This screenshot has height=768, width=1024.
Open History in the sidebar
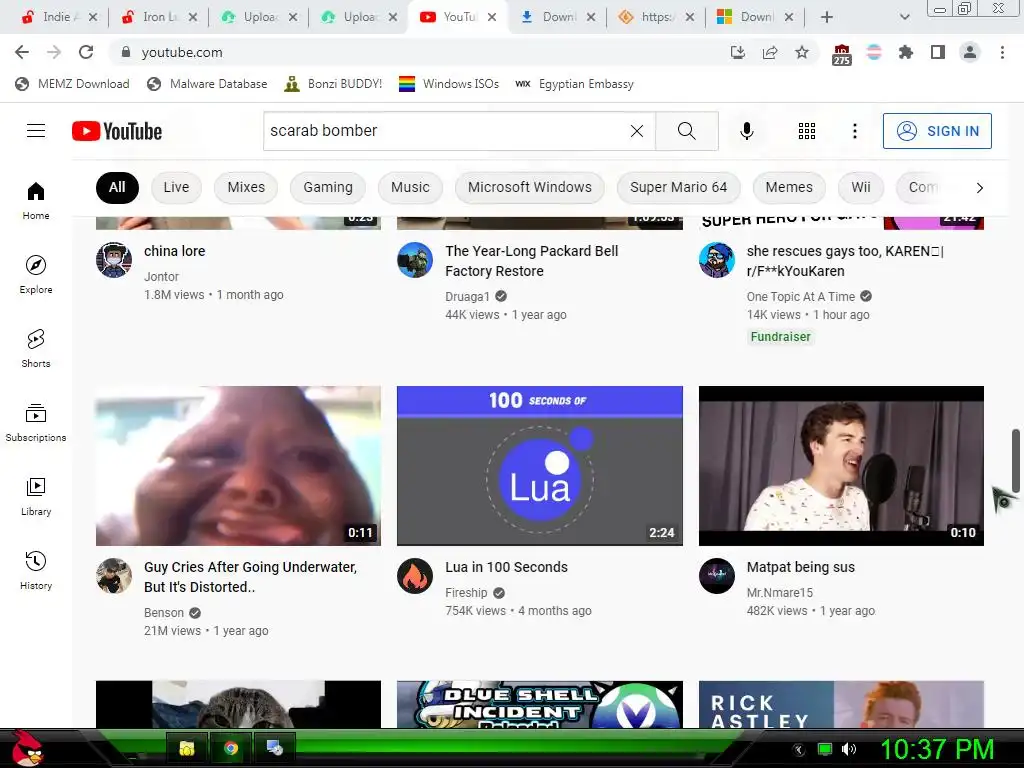(36, 570)
